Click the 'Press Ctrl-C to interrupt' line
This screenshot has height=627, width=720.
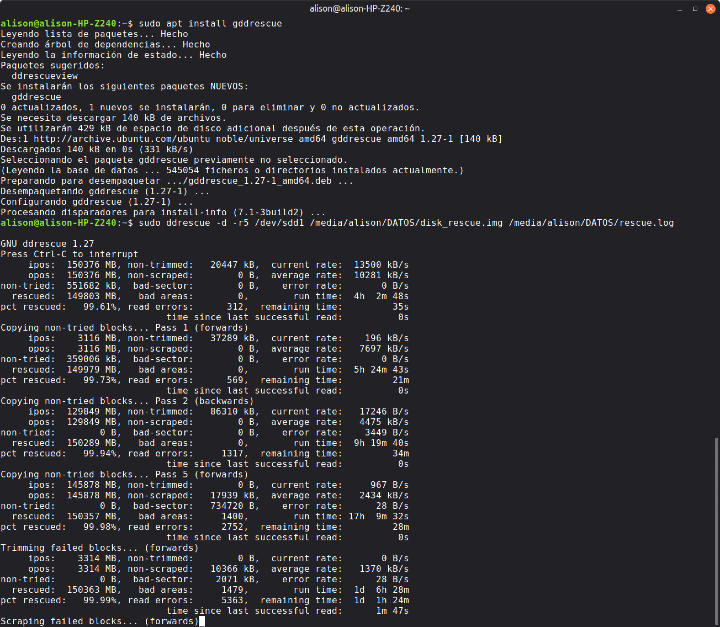click(x=60, y=254)
